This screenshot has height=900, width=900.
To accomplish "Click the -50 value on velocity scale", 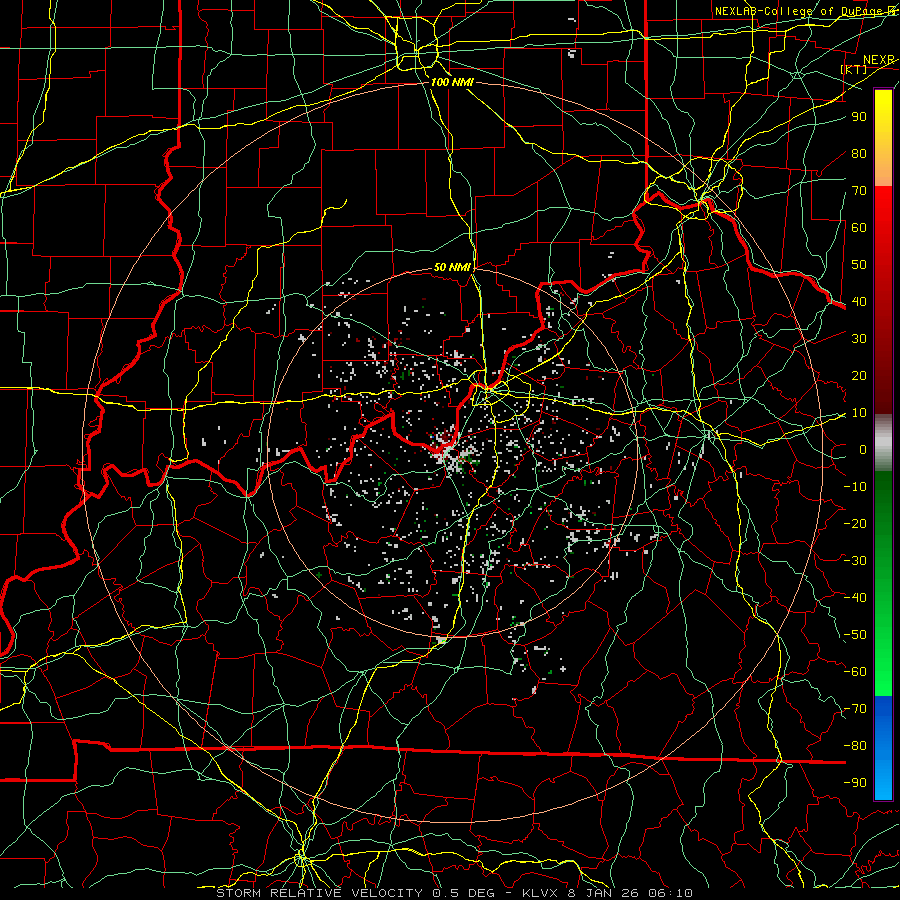I will (855, 635).
